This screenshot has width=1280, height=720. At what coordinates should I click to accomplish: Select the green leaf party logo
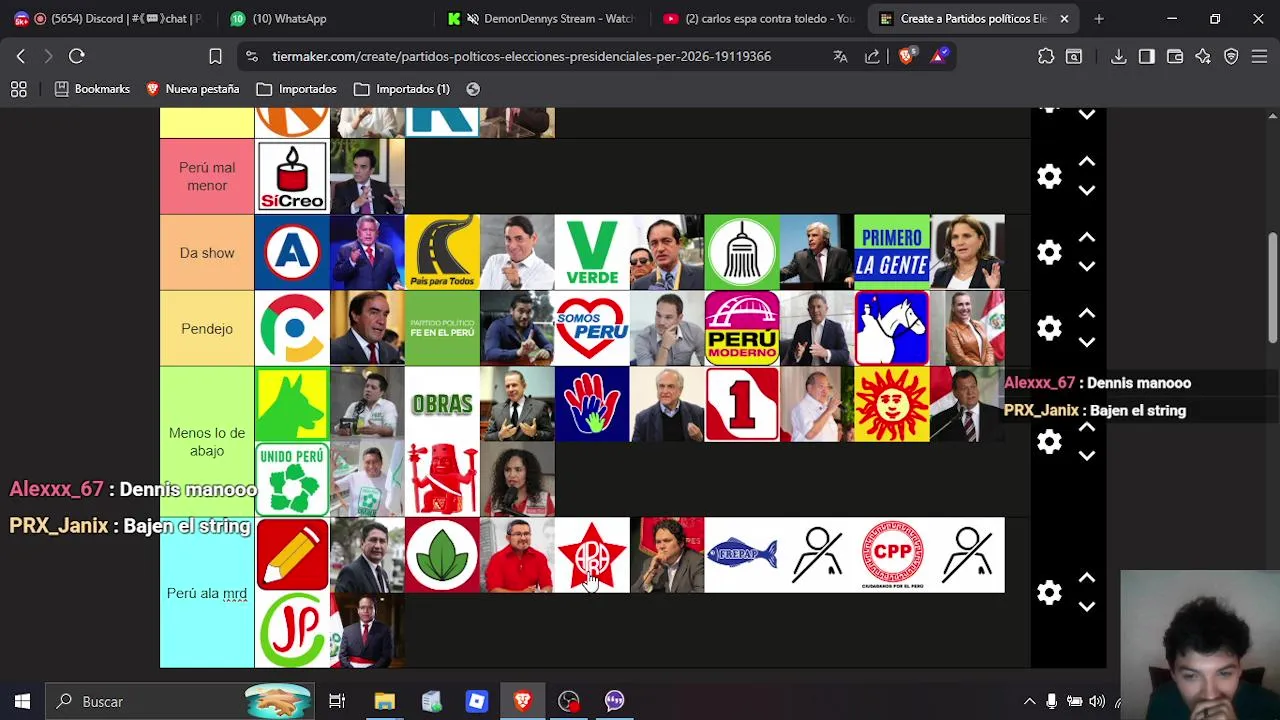click(442, 555)
